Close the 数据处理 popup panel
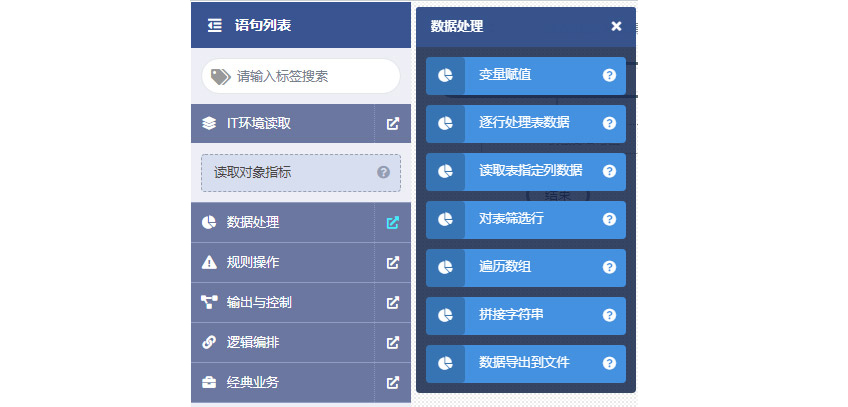This screenshot has height=407, width=848. pyautogui.click(x=616, y=26)
